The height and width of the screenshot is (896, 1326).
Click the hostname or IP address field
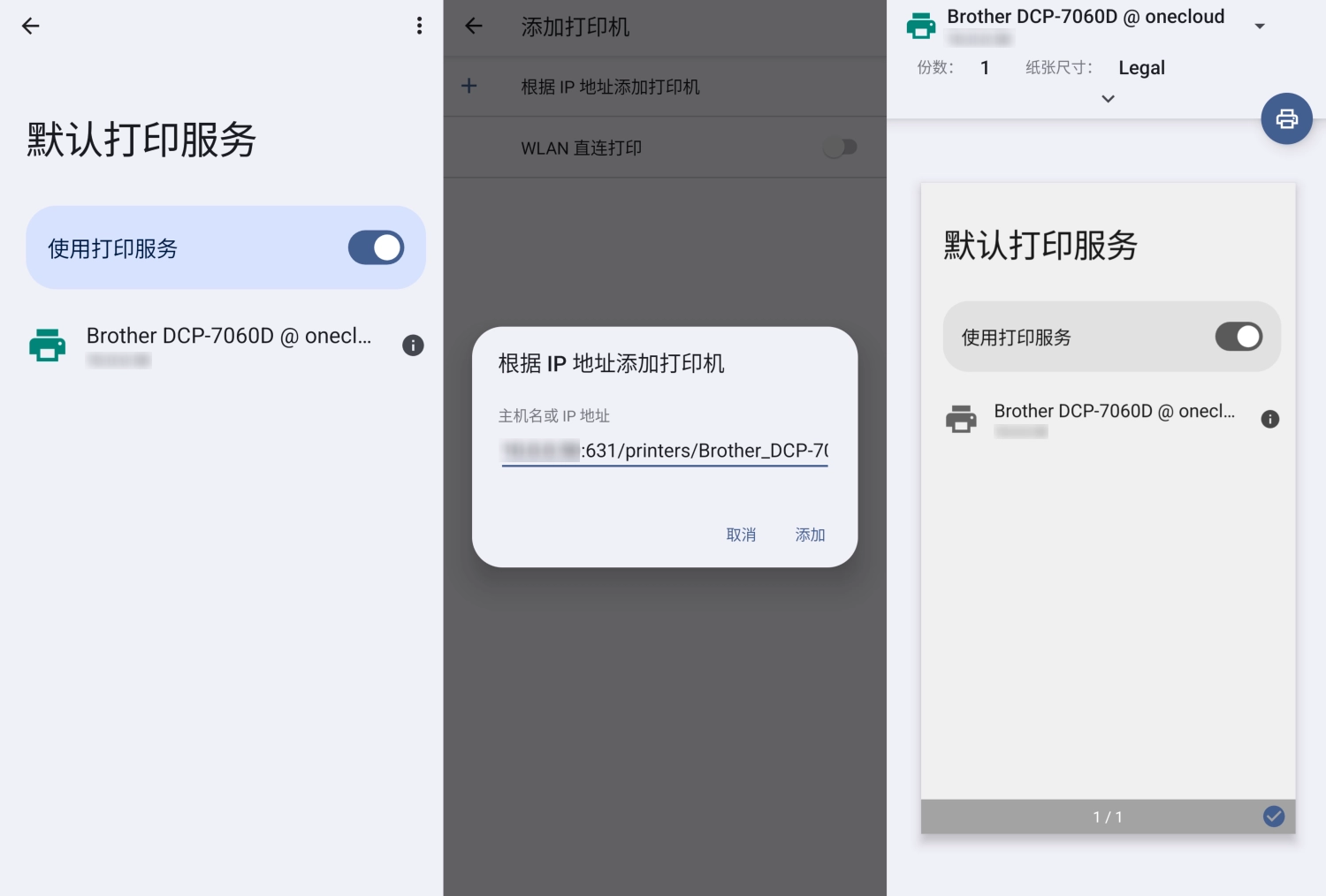click(x=664, y=451)
